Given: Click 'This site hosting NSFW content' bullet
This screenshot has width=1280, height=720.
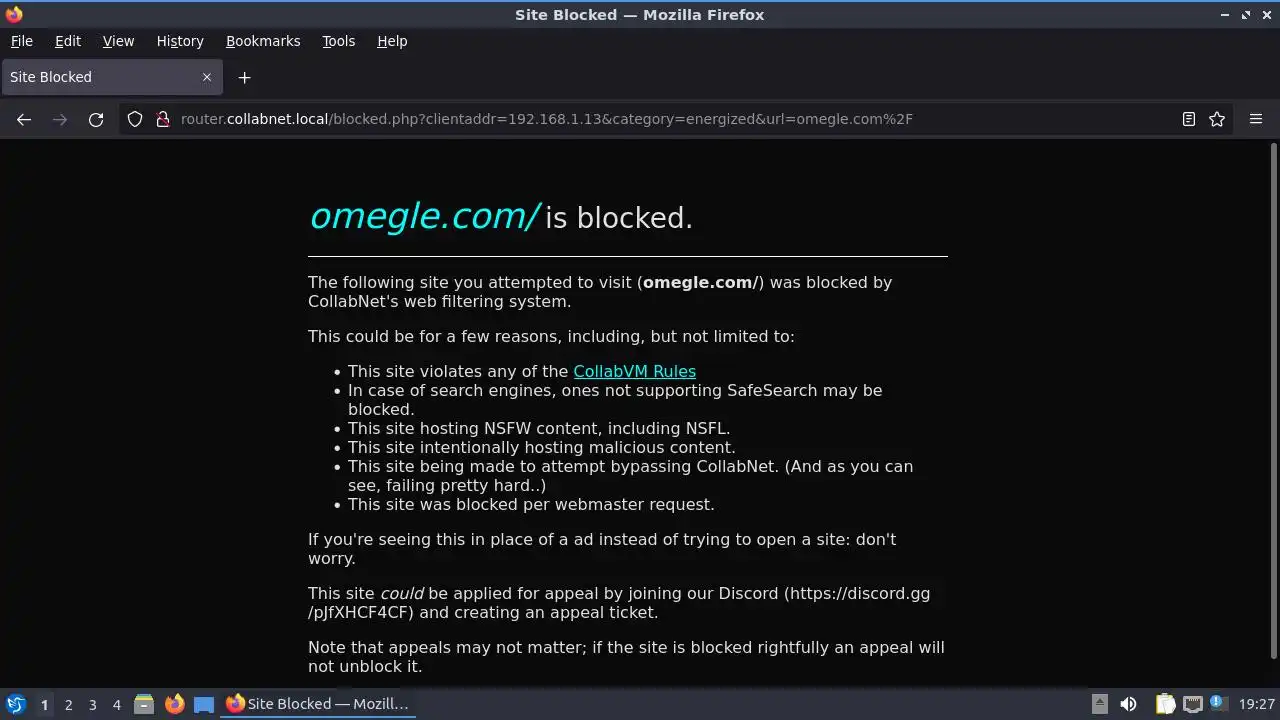Looking at the screenshot, I should click(539, 428).
